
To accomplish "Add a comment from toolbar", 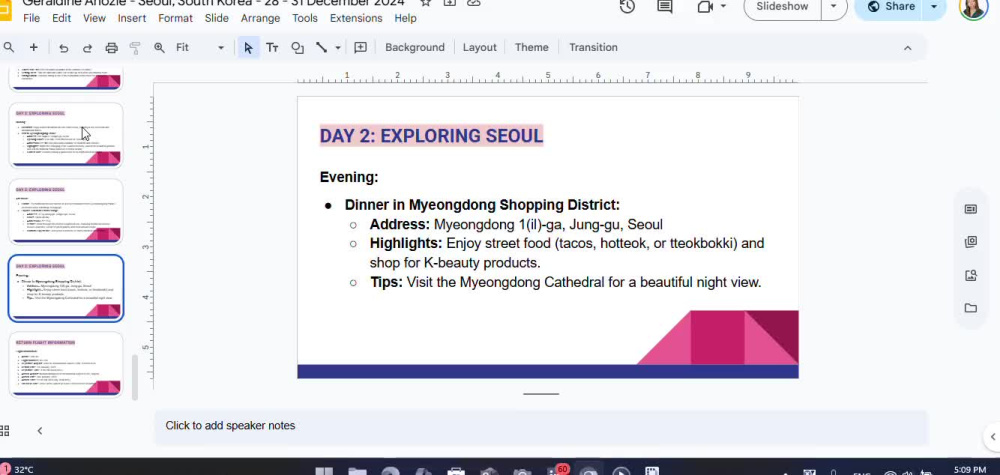I will [x=360, y=47].
